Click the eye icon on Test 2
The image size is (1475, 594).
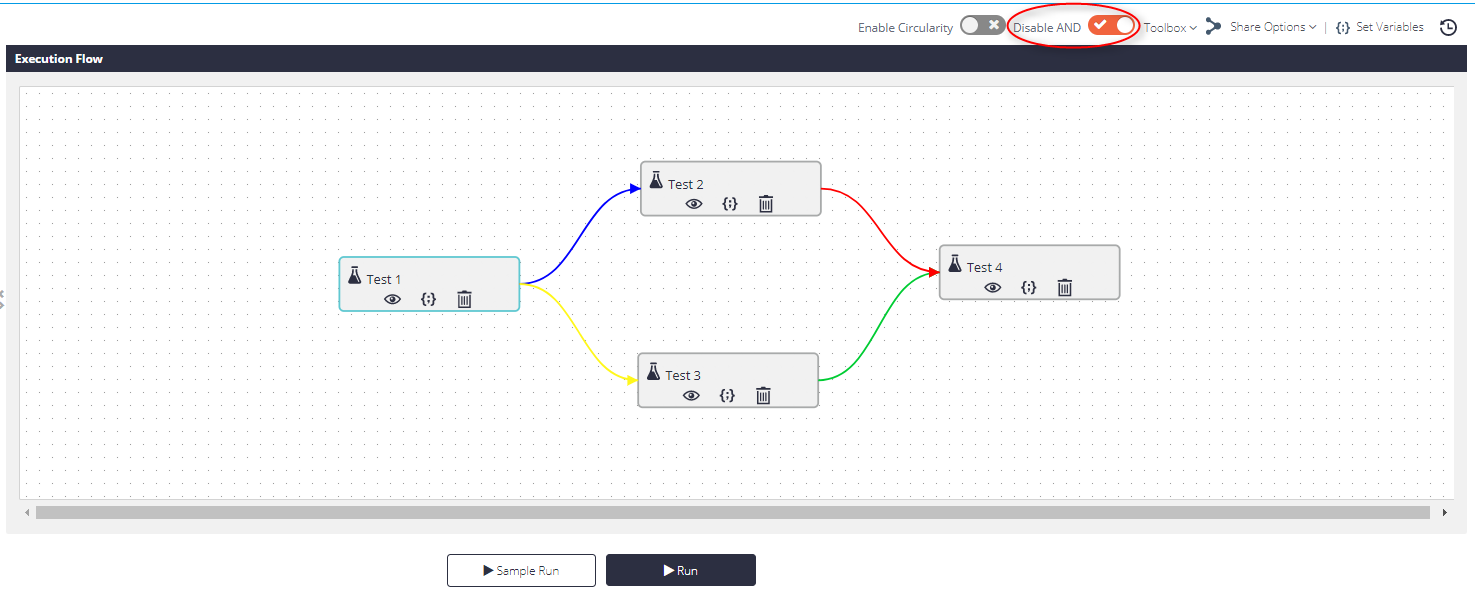694,204
